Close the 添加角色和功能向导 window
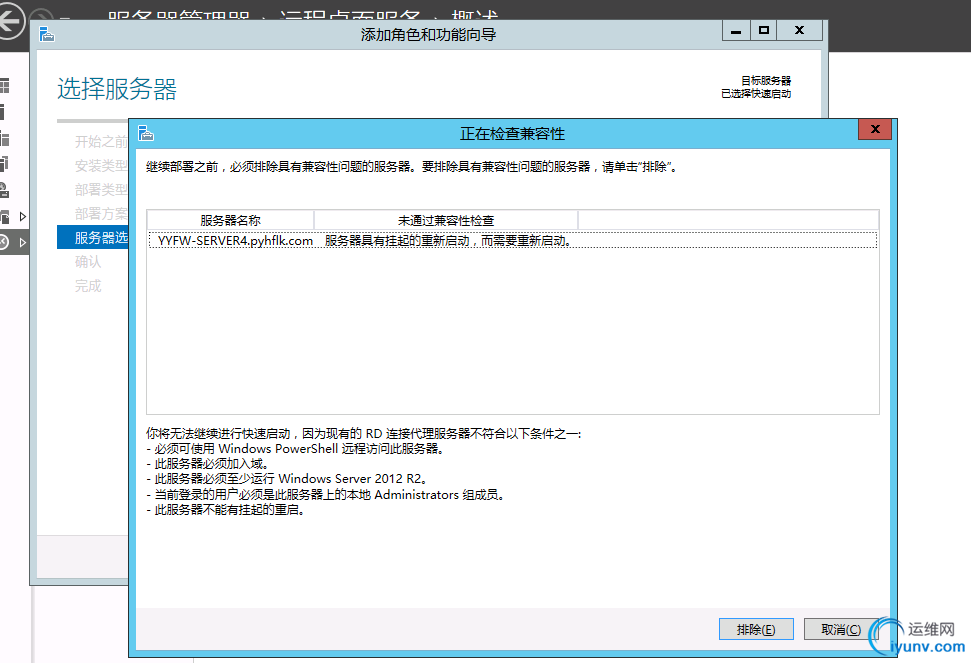Image resolution: width=971 pixels, height=663 pixels. pyautogui.click(x=799, y=30)
